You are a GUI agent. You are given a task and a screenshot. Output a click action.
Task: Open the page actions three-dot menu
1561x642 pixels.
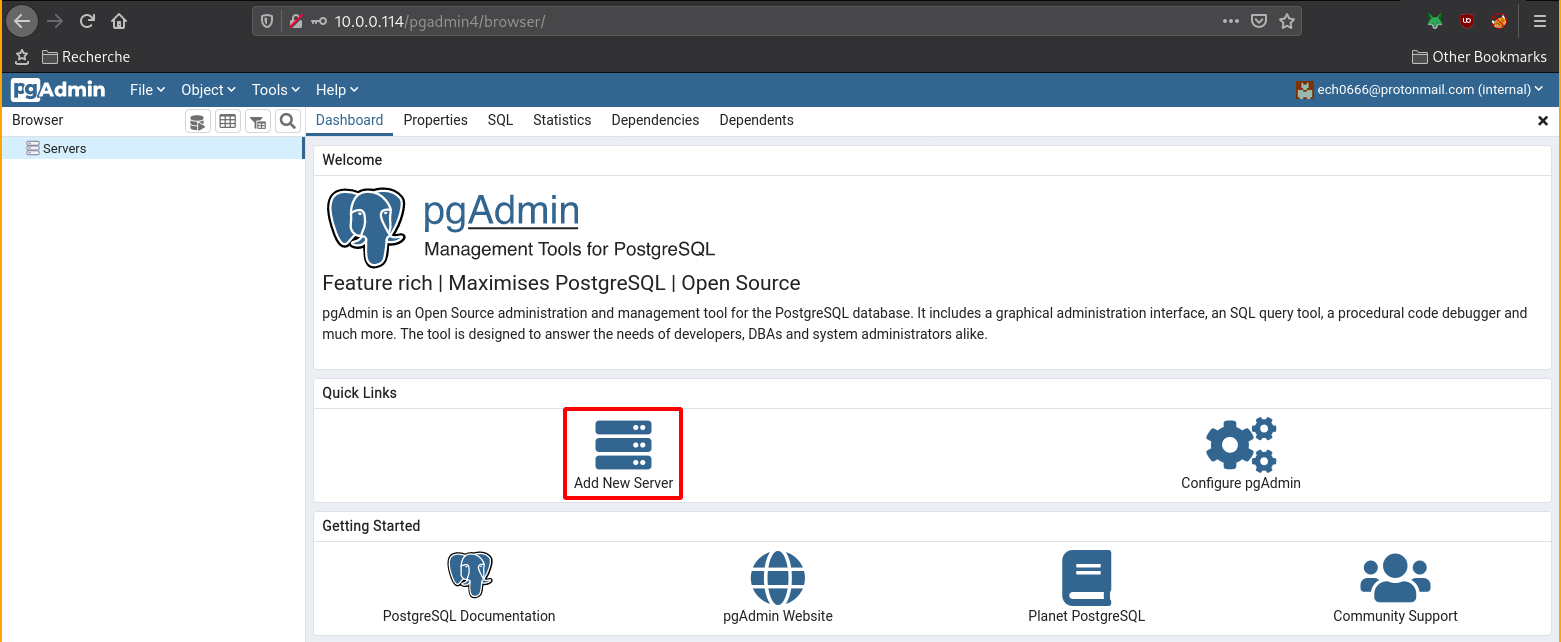1233,21
